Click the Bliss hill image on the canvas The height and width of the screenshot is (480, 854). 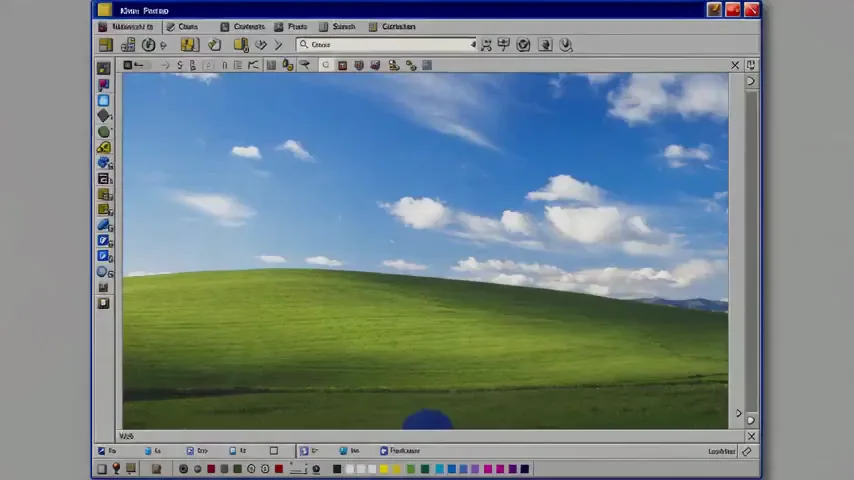coord(425,251)
